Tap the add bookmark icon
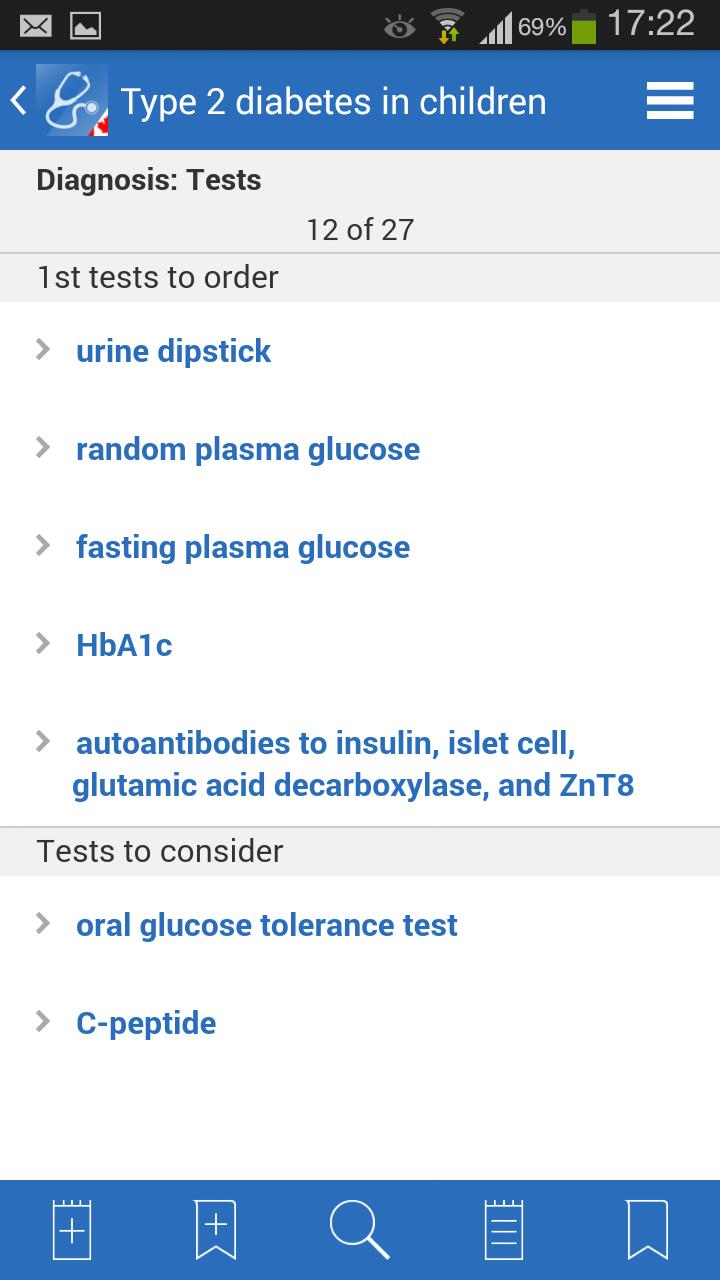The width and height of the screenshot is (720, 1280). tap(216, 1229)
